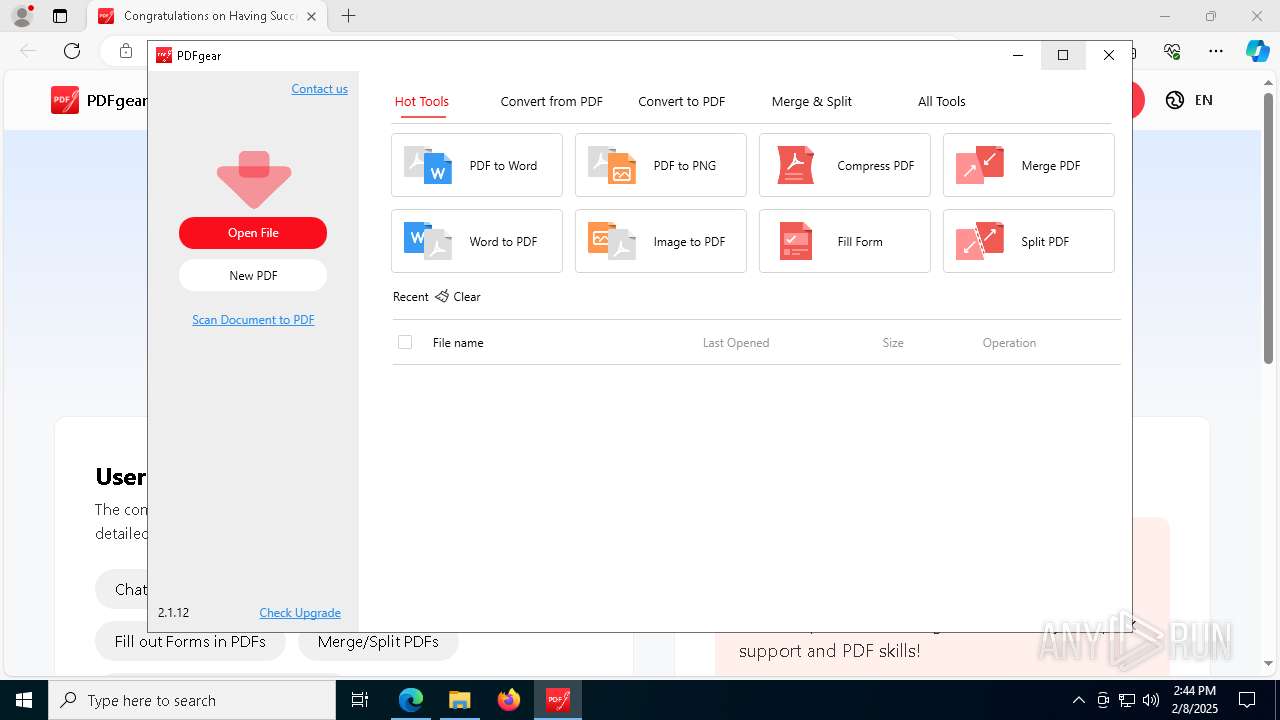Launch the Merge PDF tool
The image size is (1280, 720).
click(1029, 165)
